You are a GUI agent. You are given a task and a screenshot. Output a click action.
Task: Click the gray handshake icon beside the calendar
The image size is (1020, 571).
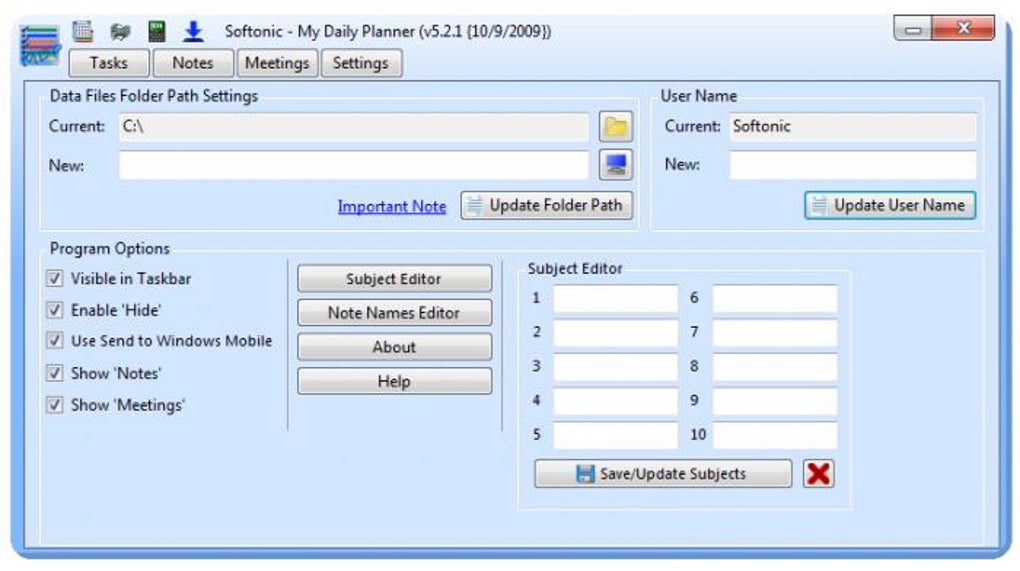(120, 31)
